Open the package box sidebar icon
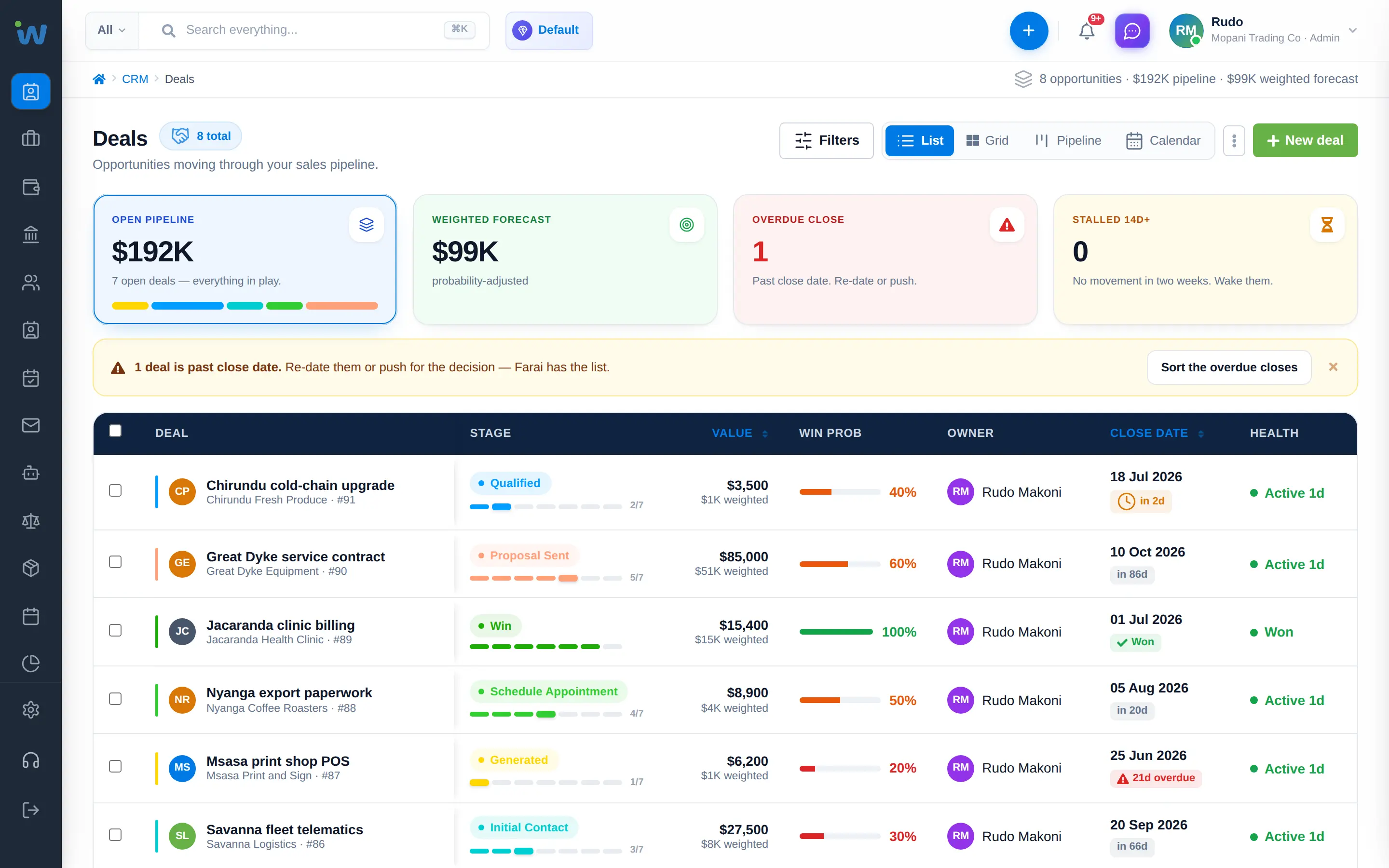 [30, 568]
